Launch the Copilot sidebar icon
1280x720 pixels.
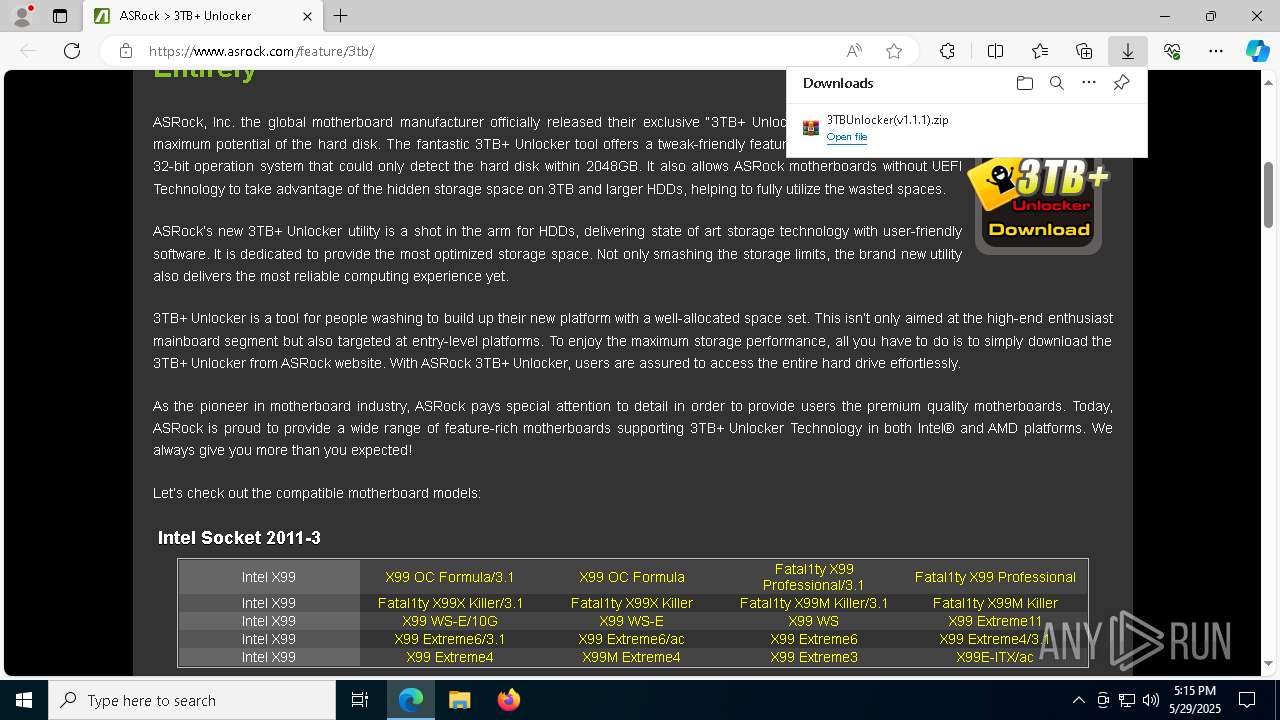(1258, 51)
